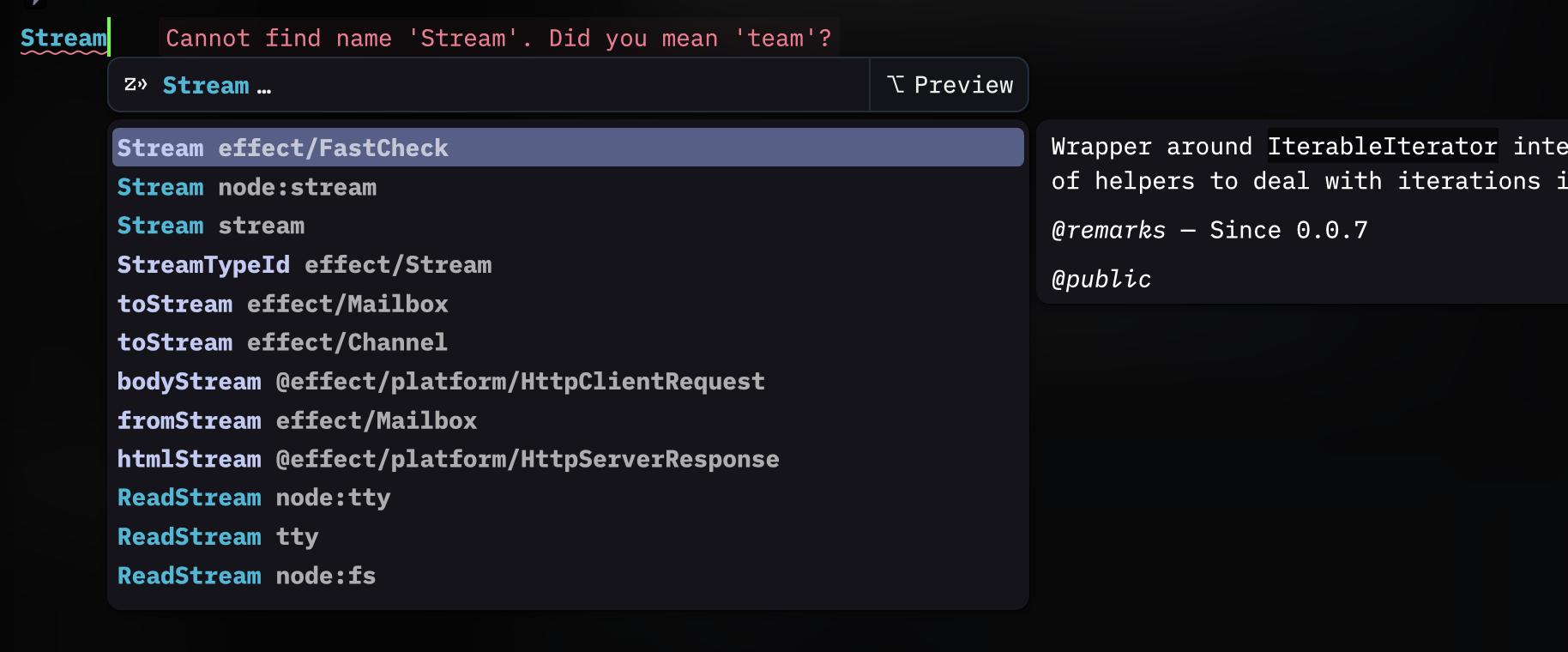Click the red squiggly underline under Stream

[x=63, y=53]
